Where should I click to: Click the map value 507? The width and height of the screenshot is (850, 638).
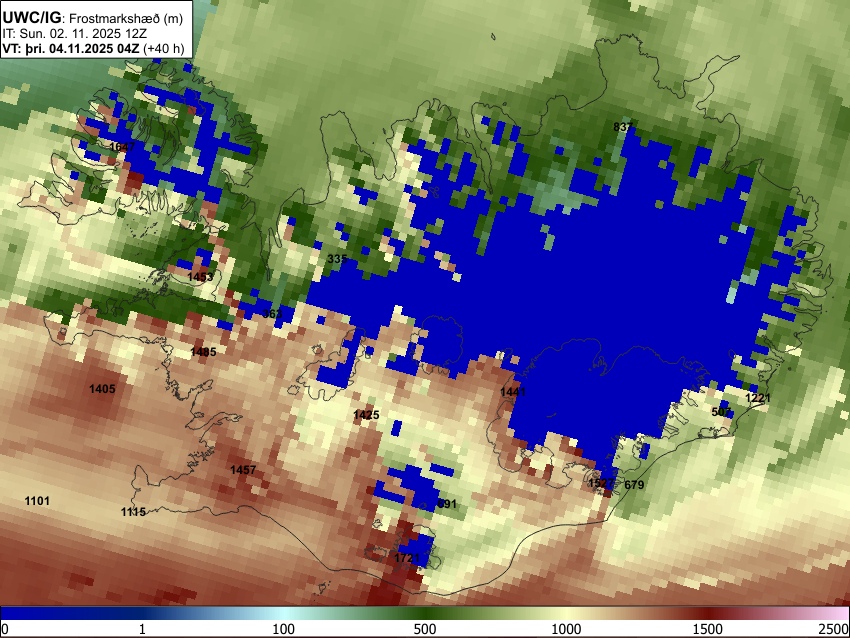coord(721,412)
